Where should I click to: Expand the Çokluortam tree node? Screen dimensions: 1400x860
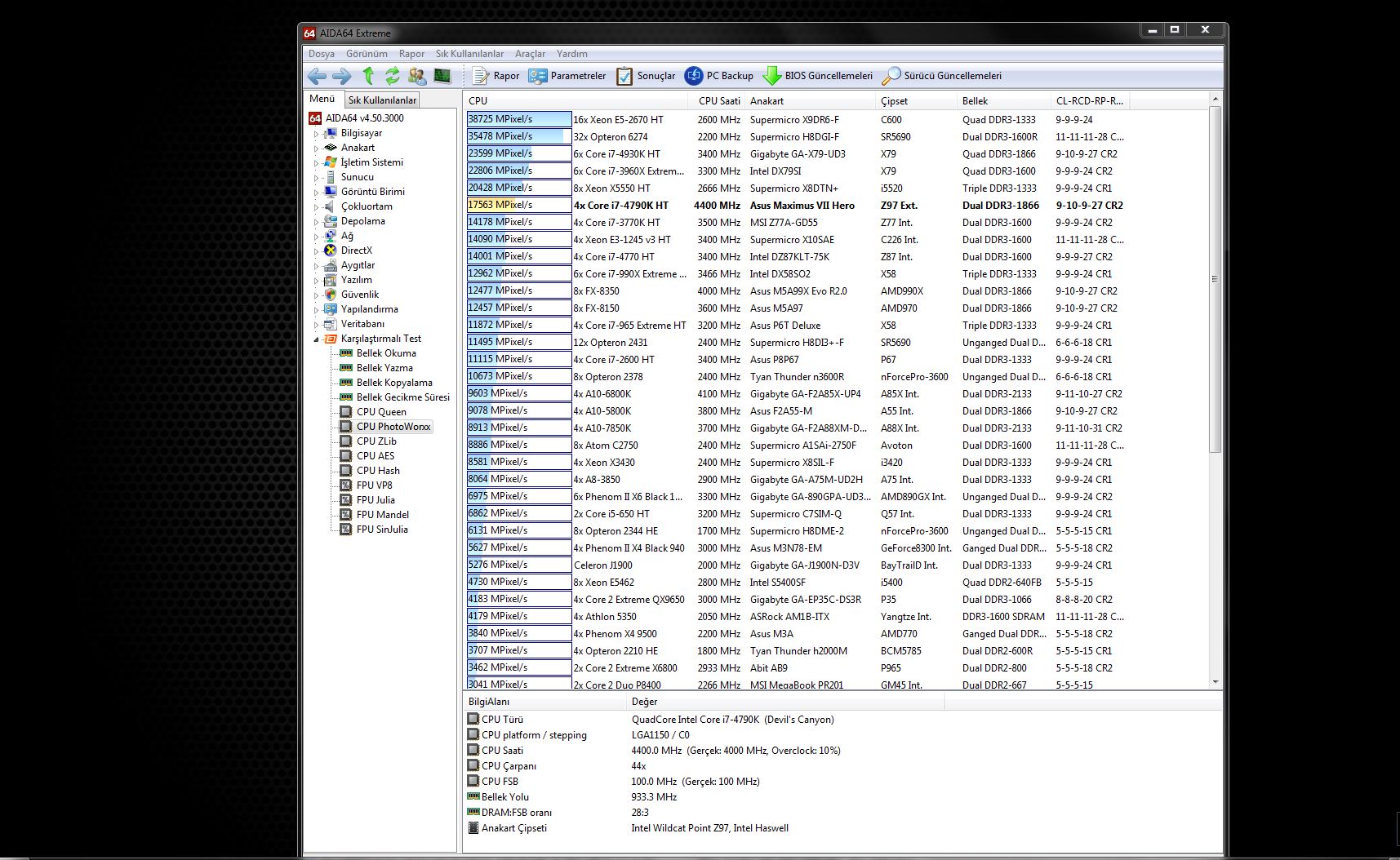tap(316, 206)
